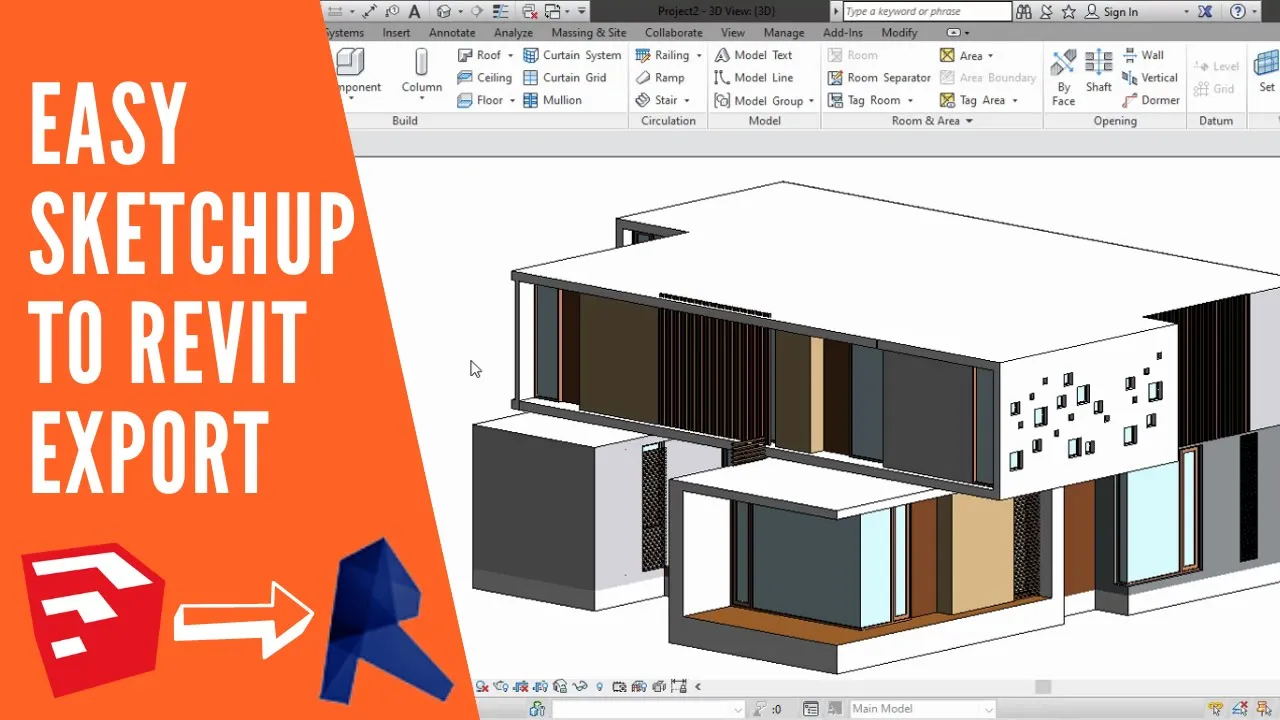Toggle ribbon minimize button after Modify tab
Viewport: 1280px width, 720px height.
tap(952, 33)
